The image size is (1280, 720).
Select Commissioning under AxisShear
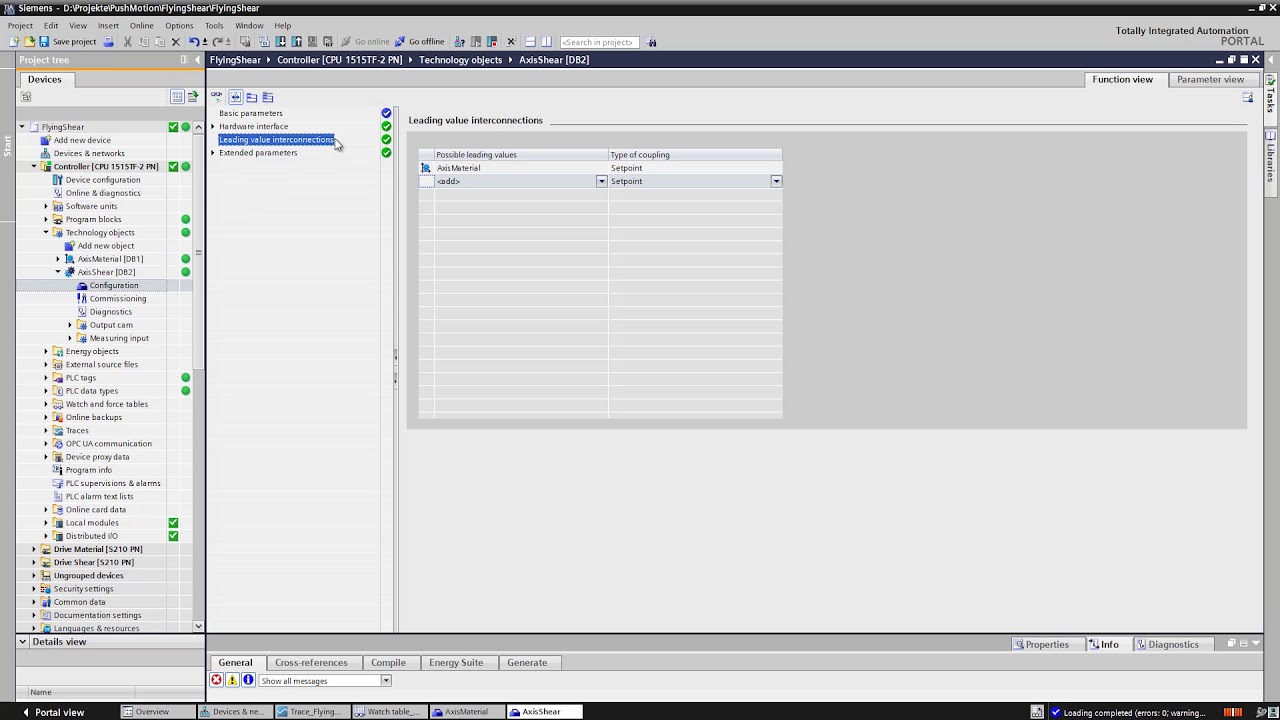[118, 298]
